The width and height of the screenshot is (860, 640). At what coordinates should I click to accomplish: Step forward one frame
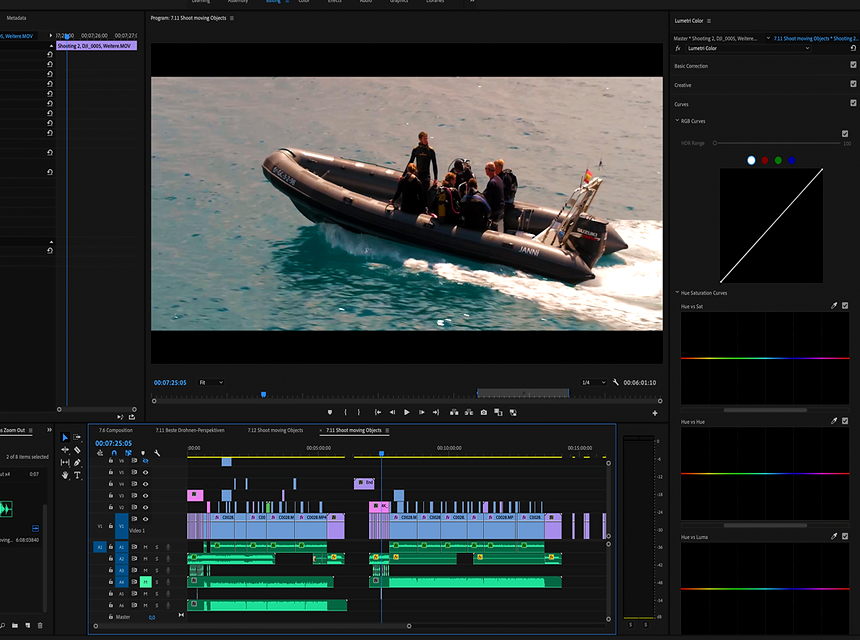[421, 412]
